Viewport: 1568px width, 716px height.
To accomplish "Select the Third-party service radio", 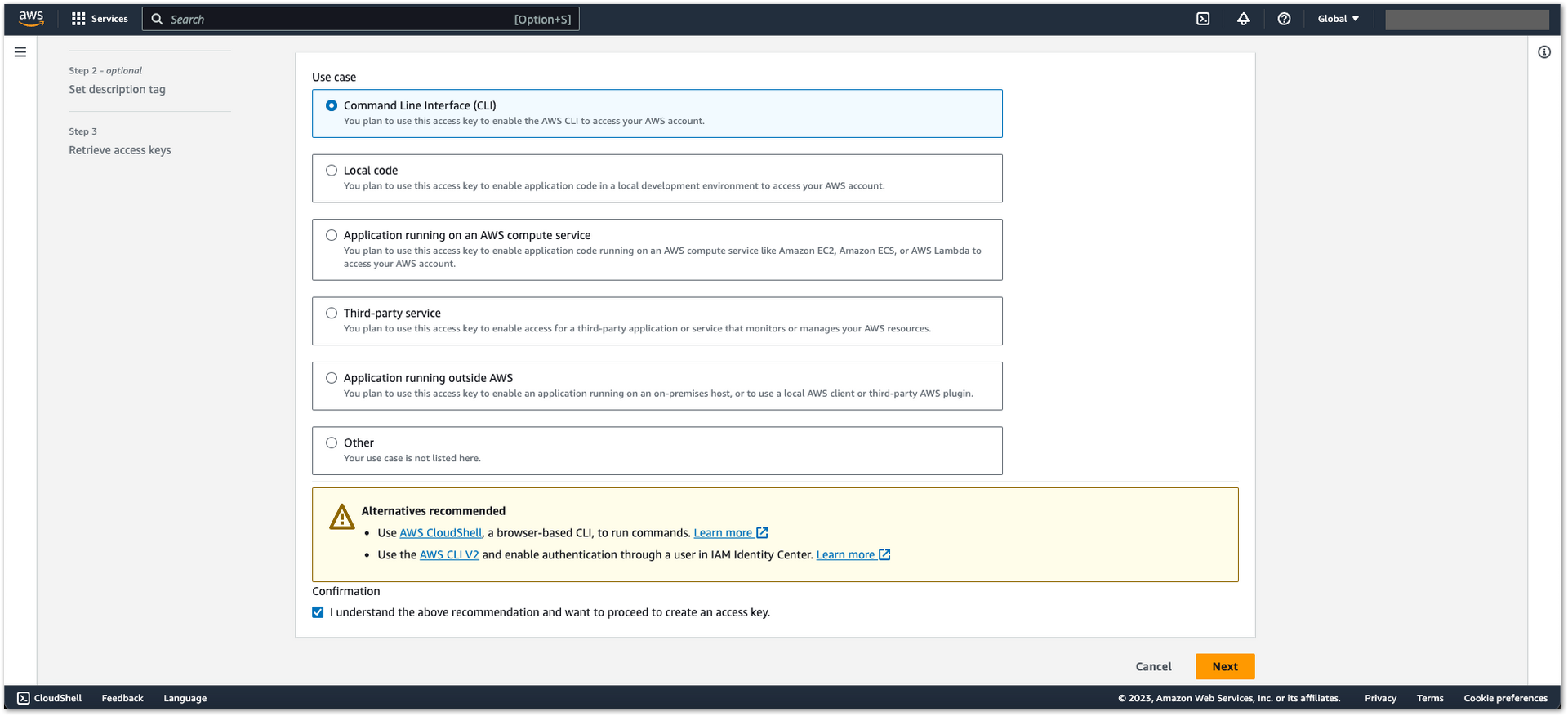I will 332,313.
